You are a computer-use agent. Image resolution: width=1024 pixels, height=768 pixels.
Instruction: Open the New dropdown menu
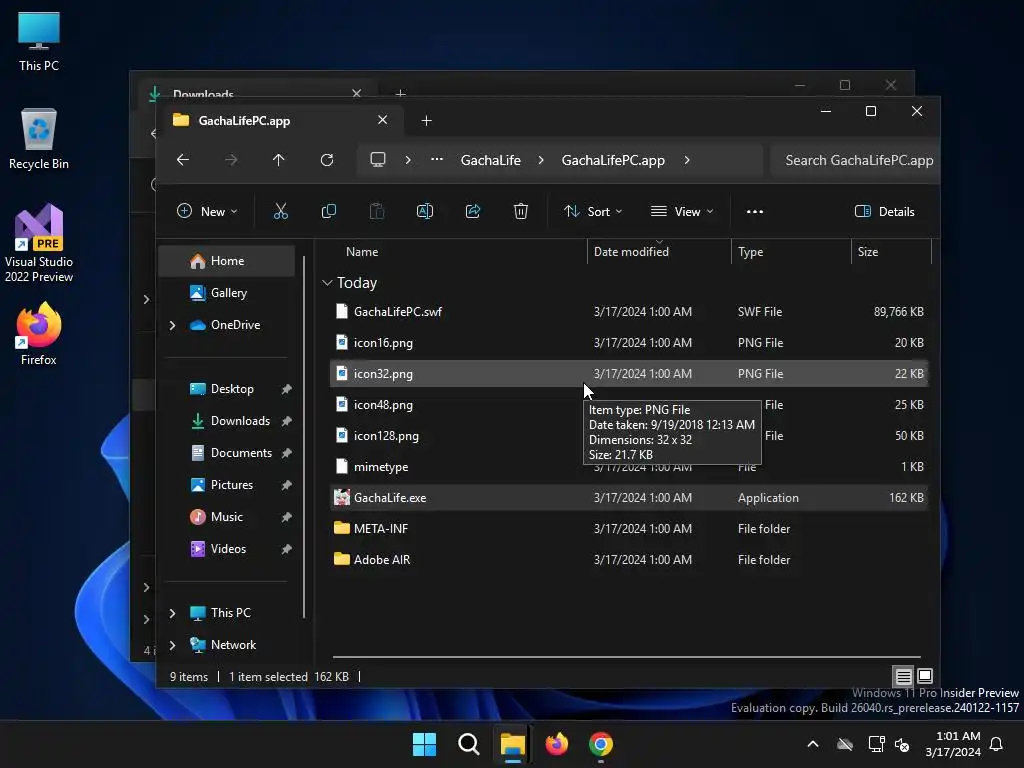coord(207,212)
